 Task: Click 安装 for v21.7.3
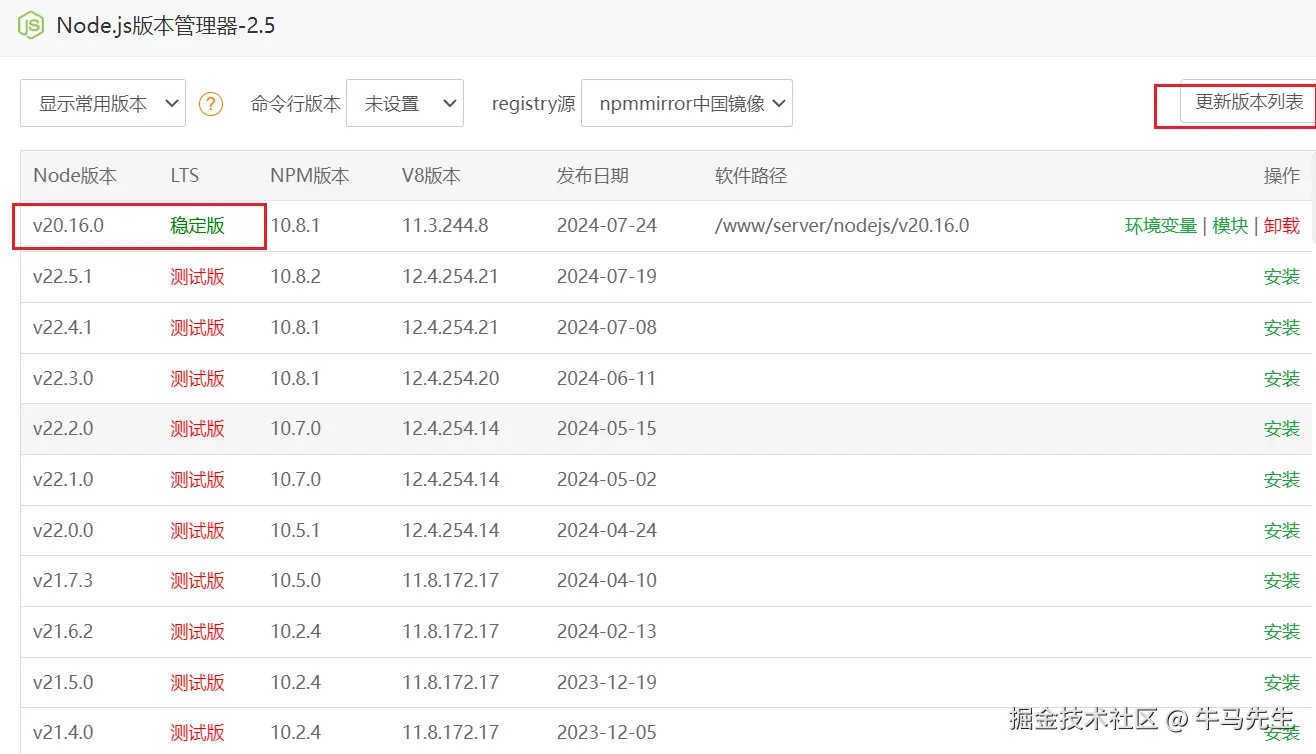click(x=1282, y=581)
